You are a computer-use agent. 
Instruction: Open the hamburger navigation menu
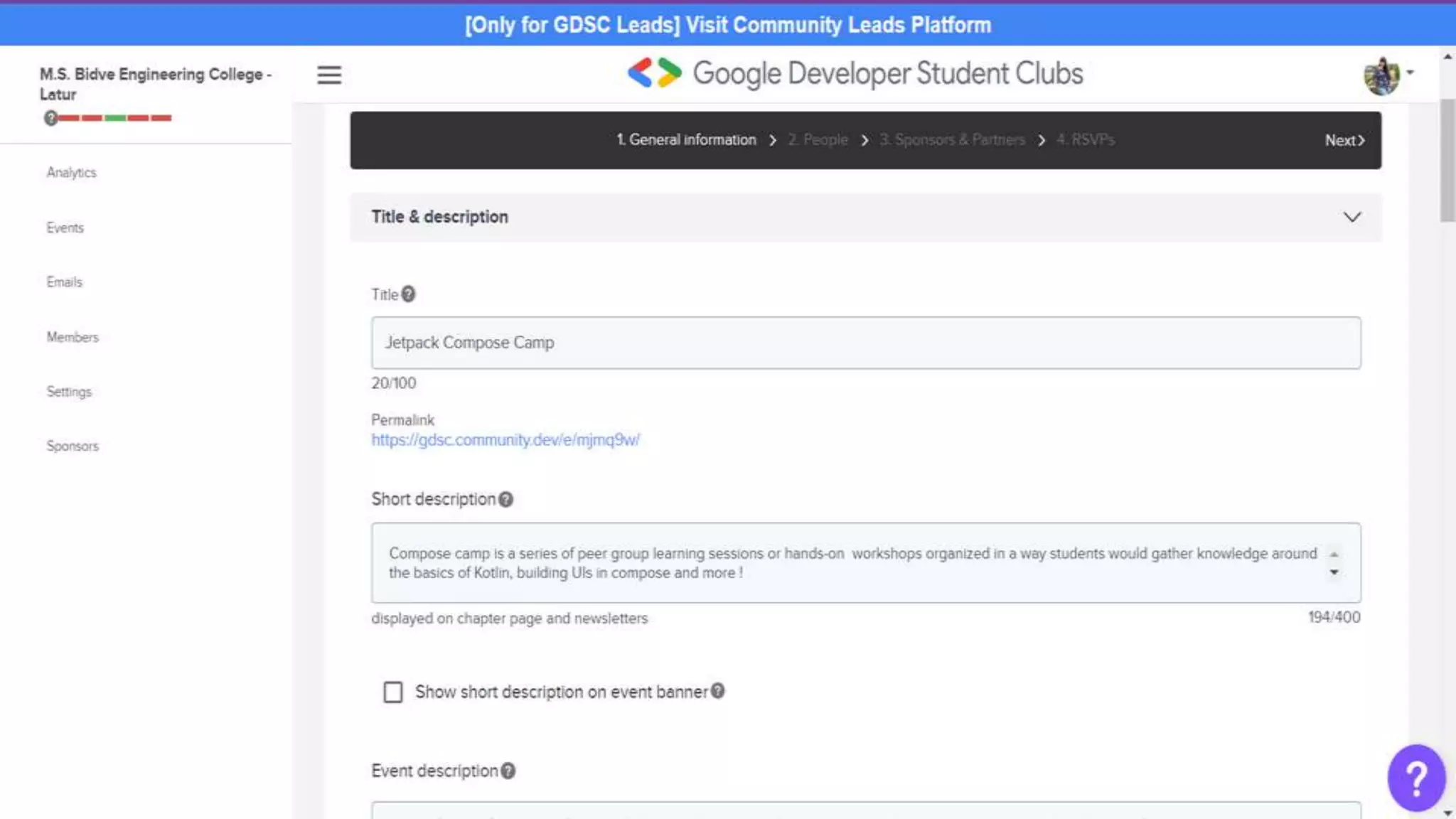[x=329, y=75]
